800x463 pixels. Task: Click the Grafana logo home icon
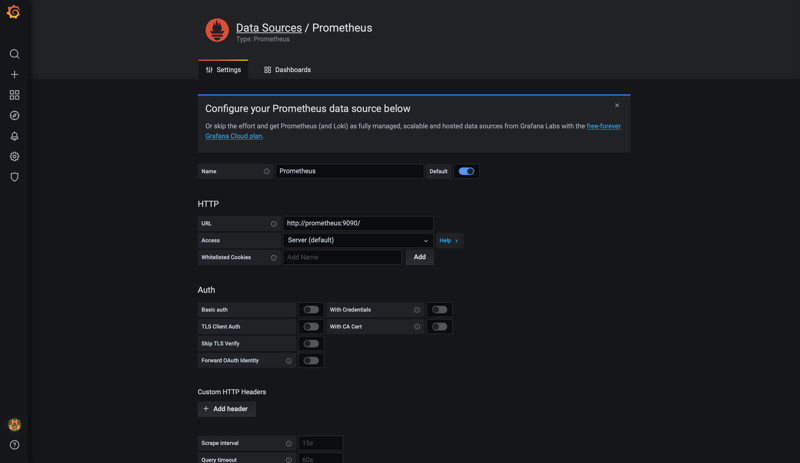point(14,12)
